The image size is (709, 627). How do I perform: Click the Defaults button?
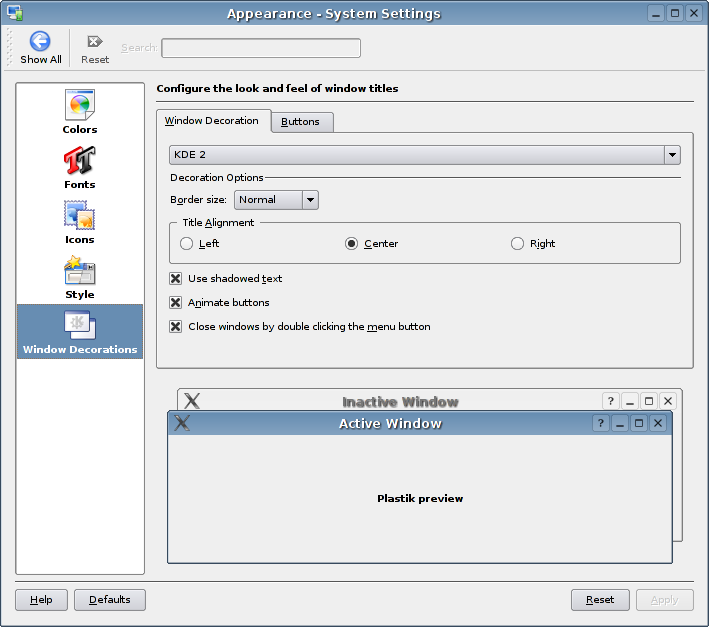109,600
